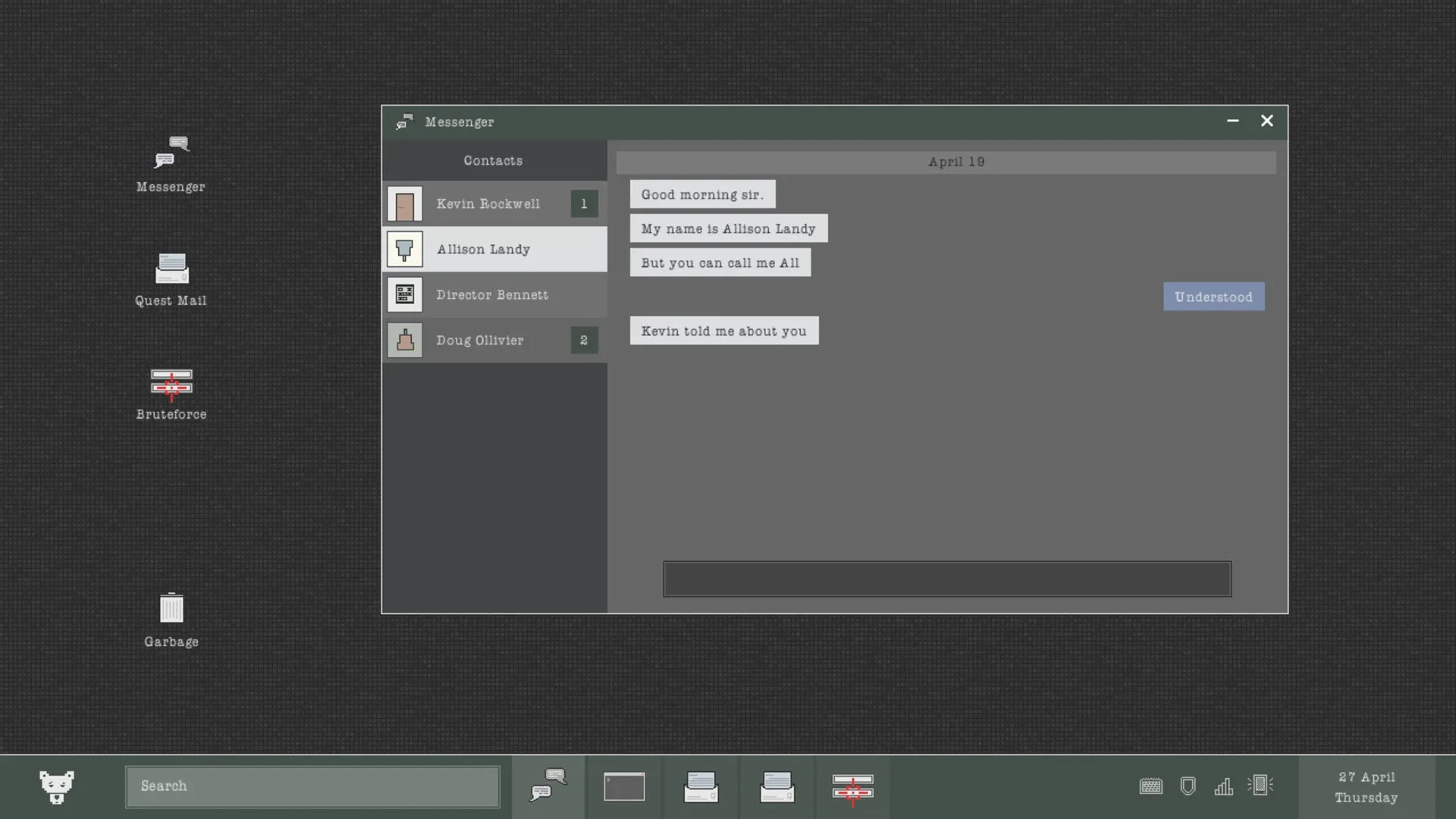The height and width of the screenshot is (819, 1456).
Task: Click the 27 April Thursday date
Action: (1366, 787)
